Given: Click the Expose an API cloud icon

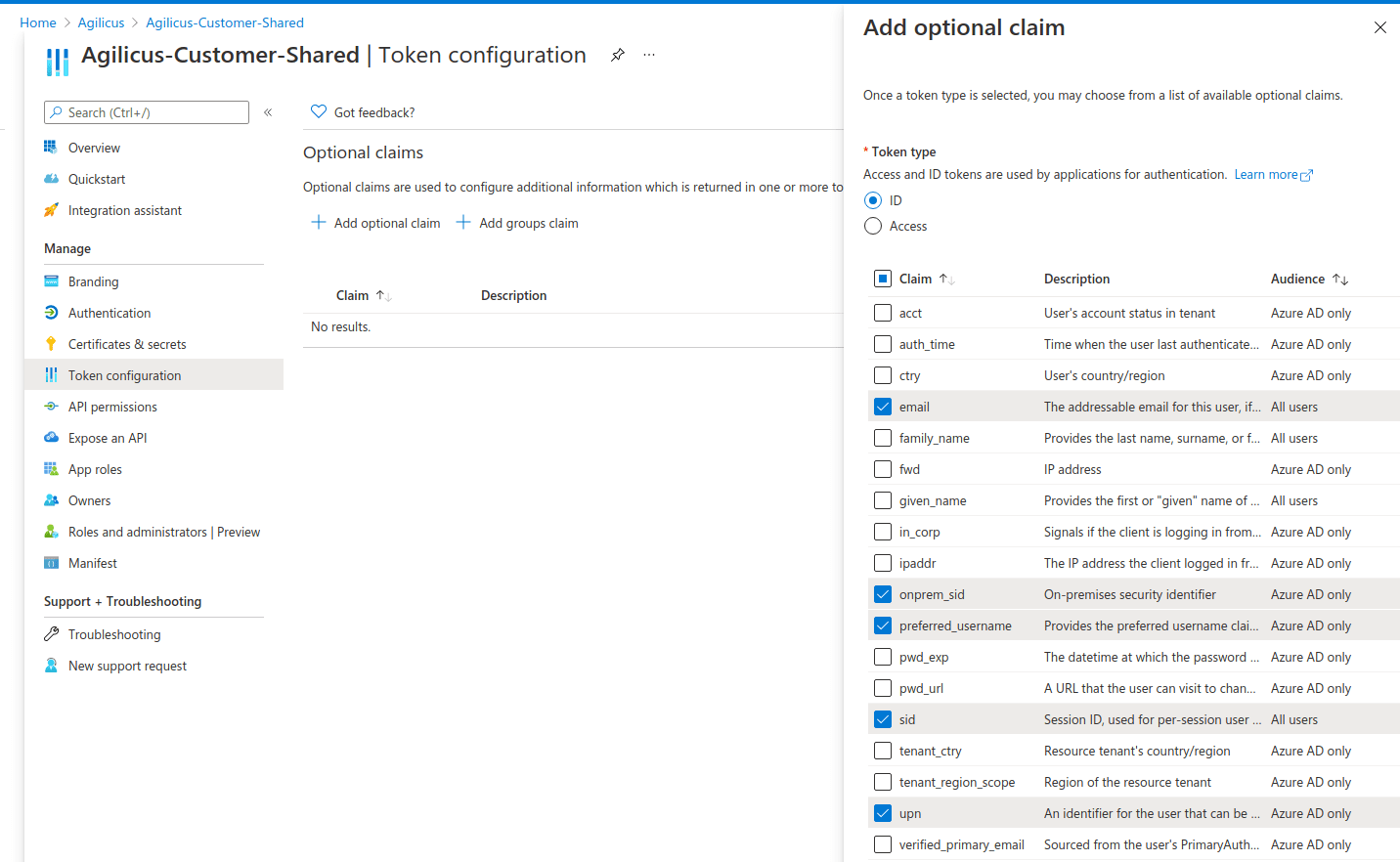Looking at the screenshot, I should pyautogui.click(x=51, y=438).
